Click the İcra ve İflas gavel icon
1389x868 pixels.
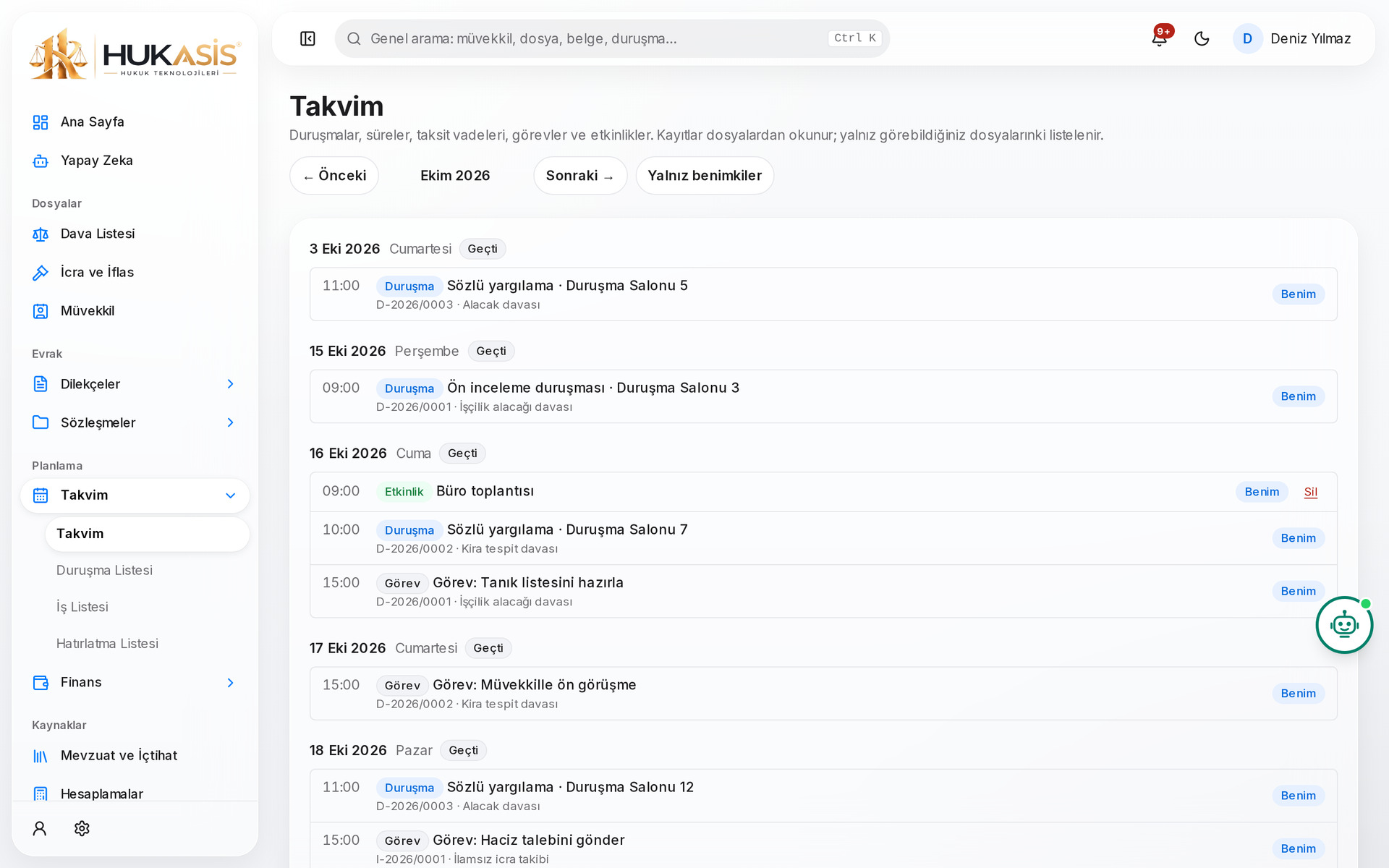click(41, 273)
